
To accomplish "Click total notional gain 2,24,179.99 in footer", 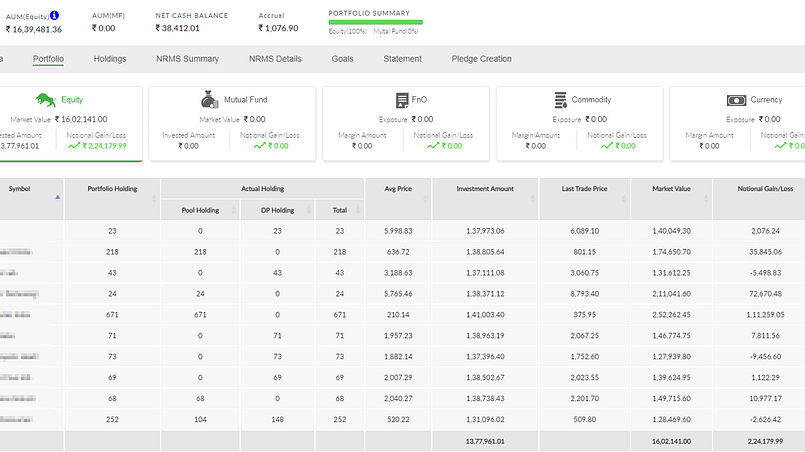I will pos(765,441).
